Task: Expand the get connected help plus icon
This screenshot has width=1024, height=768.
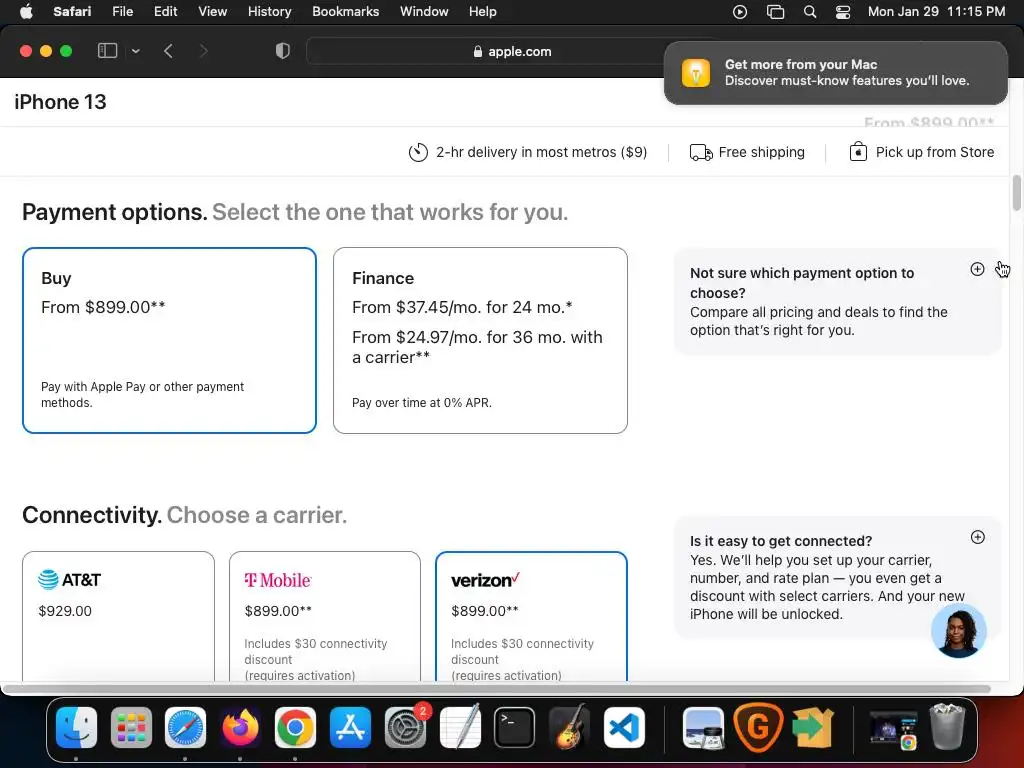Action: coord(978,537)
